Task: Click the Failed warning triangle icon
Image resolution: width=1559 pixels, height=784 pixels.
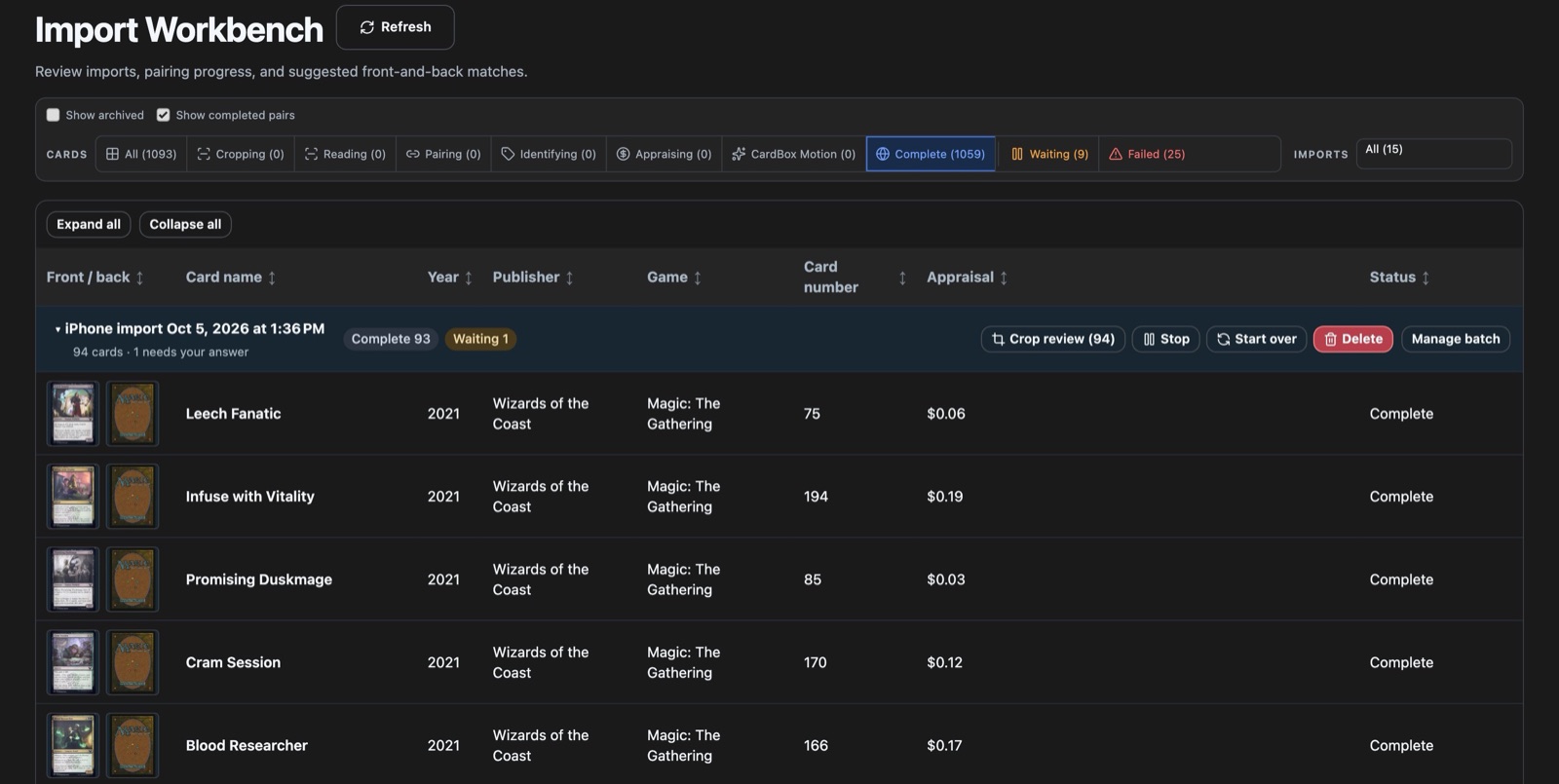Action: pyautogui.click(x=1116, y=154)
